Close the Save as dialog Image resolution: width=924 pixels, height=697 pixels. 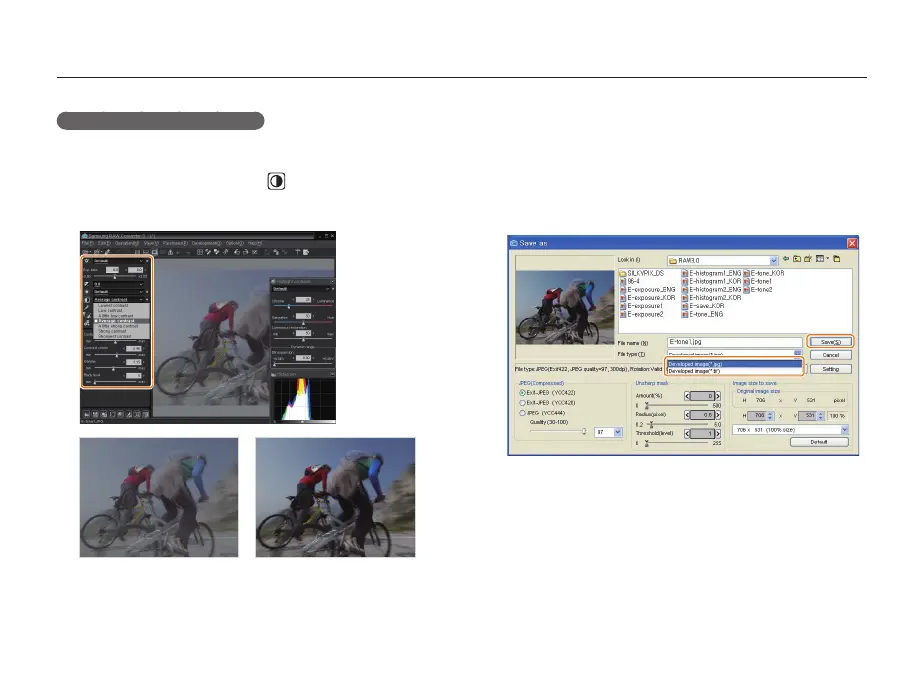pos(852,243)
